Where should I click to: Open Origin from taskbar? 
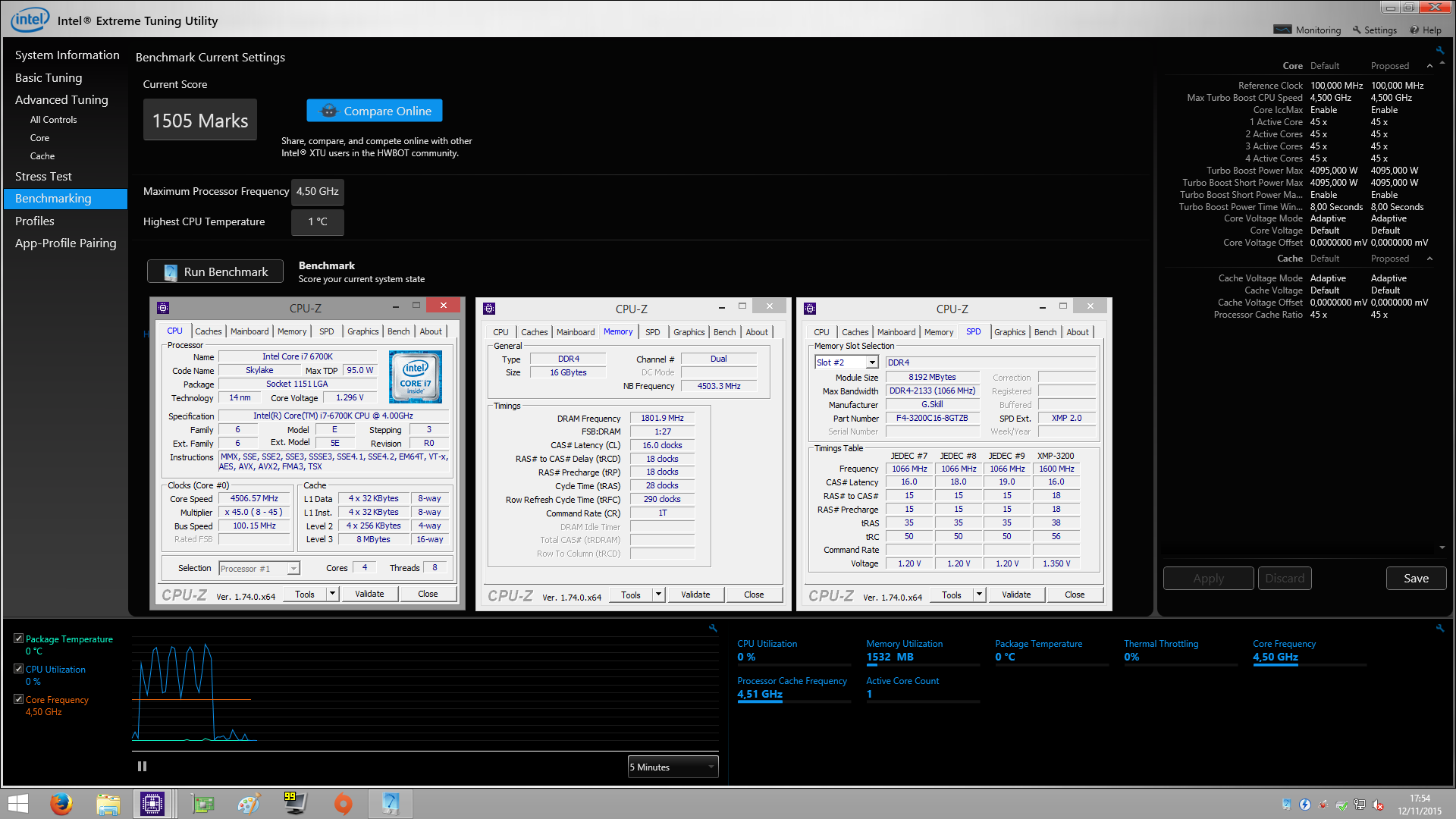pos(343,804)
